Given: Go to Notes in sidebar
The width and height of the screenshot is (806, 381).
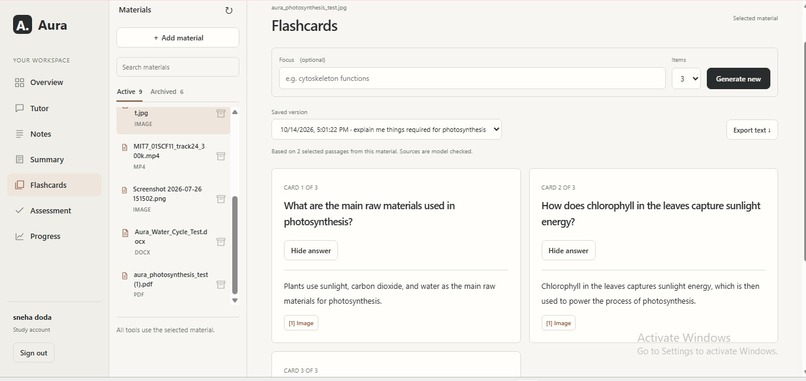Looking at the screenshot, I should pyautogui.click(x=54, y=134).
